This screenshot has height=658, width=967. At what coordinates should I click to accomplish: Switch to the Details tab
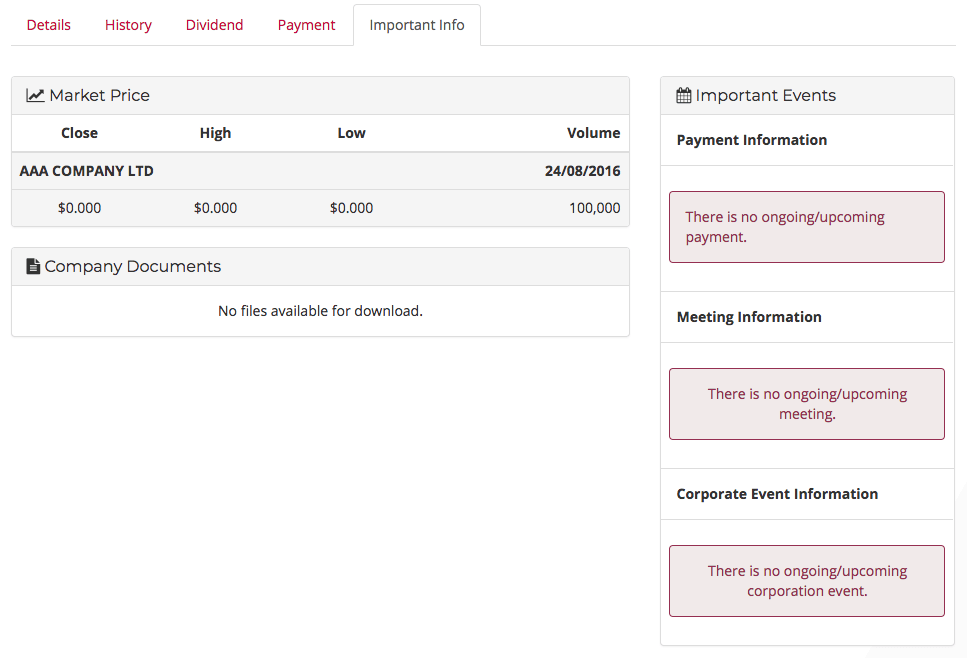click(48, 24)
